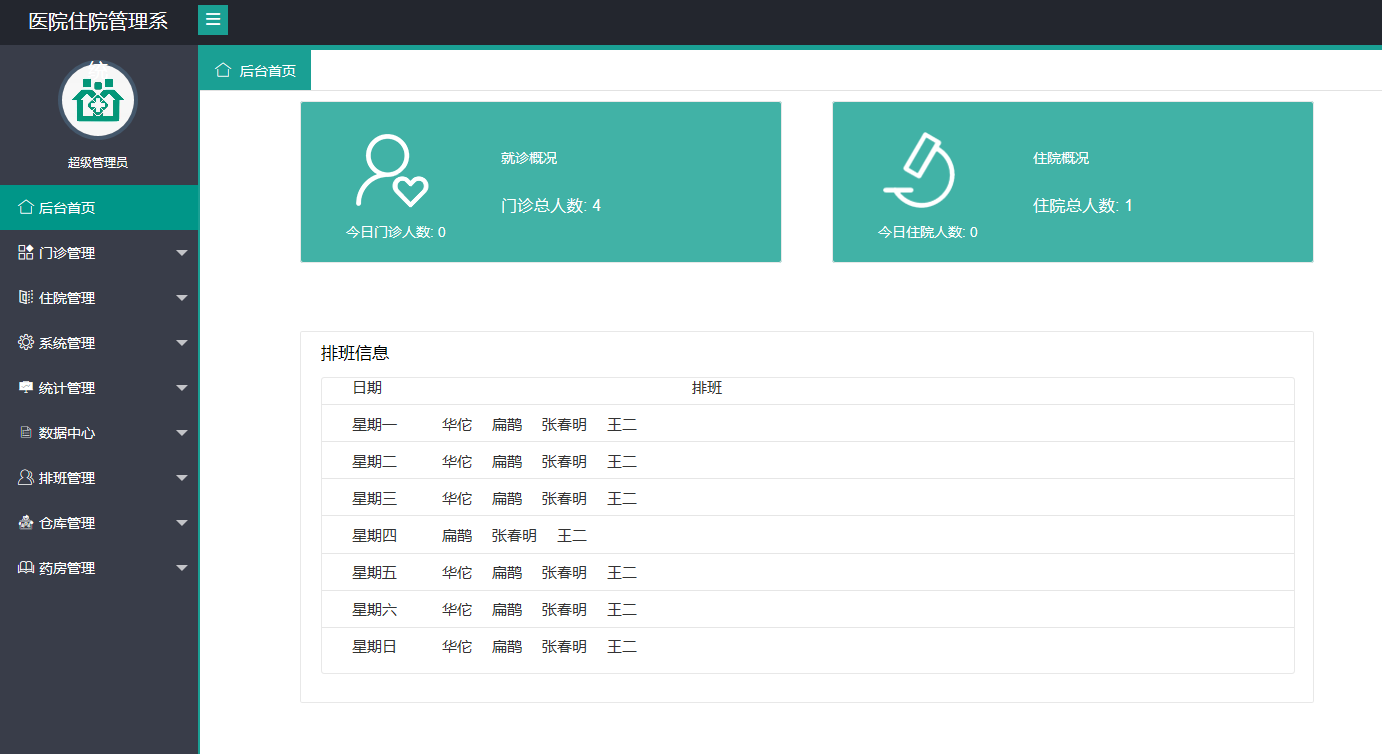Open the 统计管理 menu item
This screenshot has width=1382, height=754.
pos(99,388)
